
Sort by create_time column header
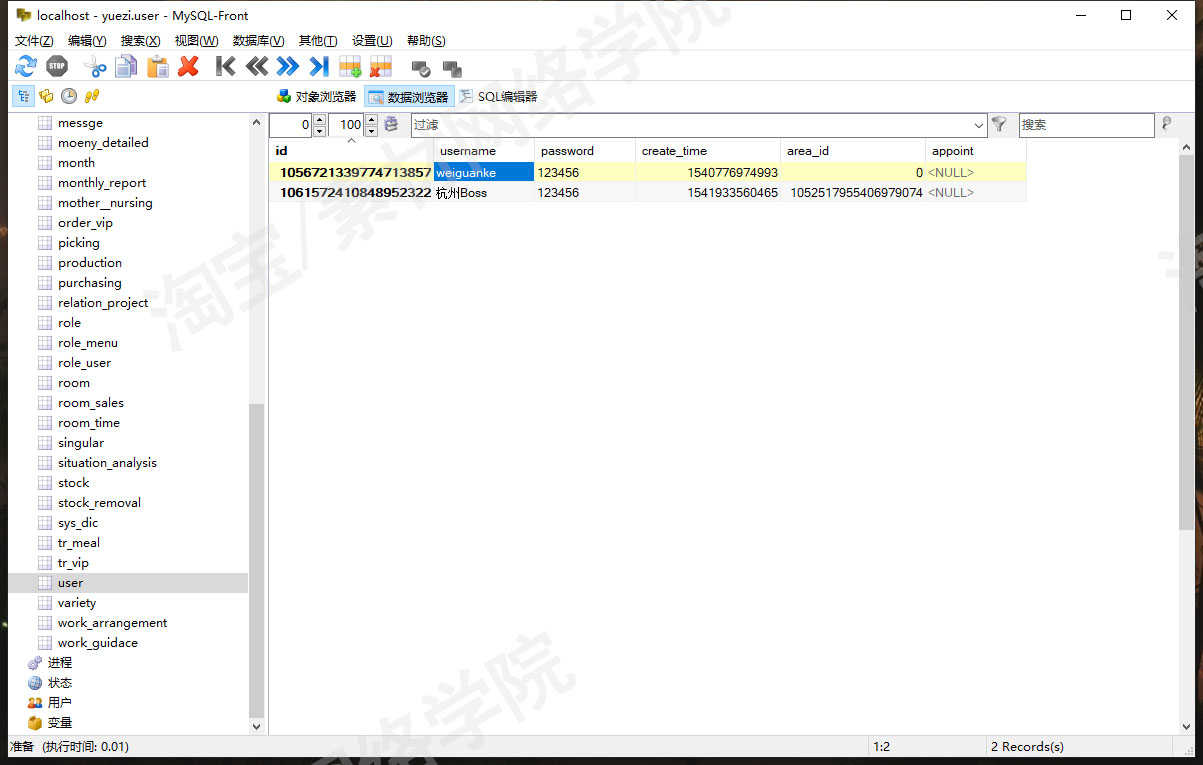[708, 151]
